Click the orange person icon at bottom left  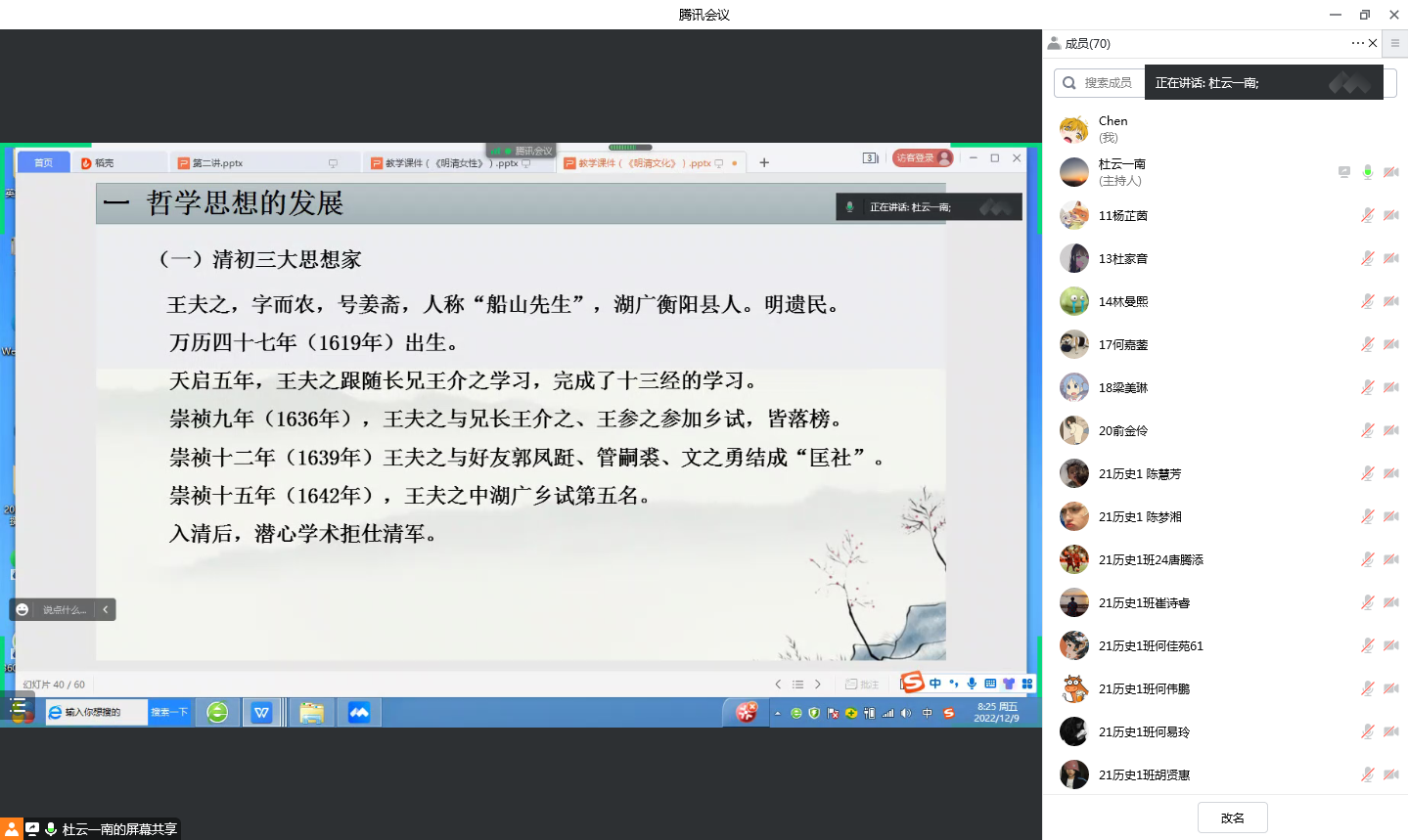[11, 829]
